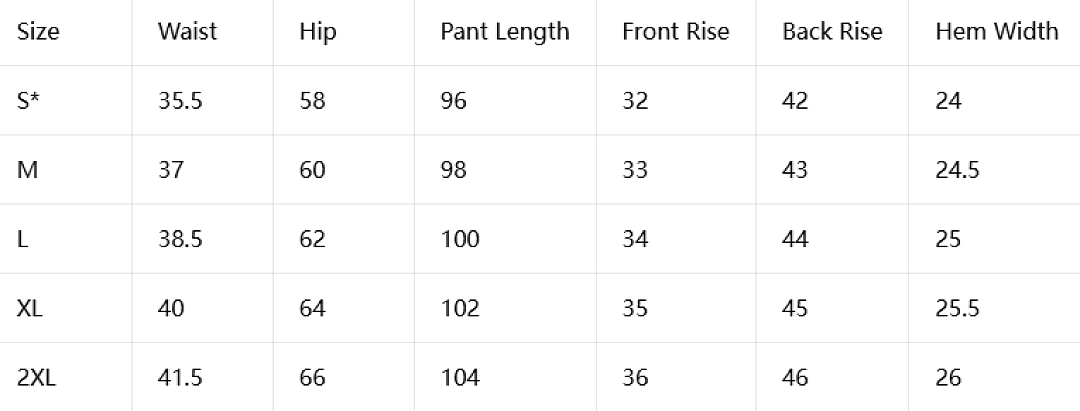
Task: Select the back rise value 46
Action: [795, 377]
